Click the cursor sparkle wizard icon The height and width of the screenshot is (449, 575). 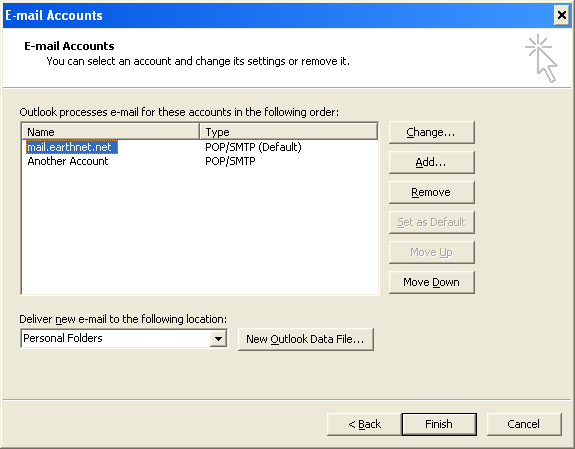[x=542, y=58]
